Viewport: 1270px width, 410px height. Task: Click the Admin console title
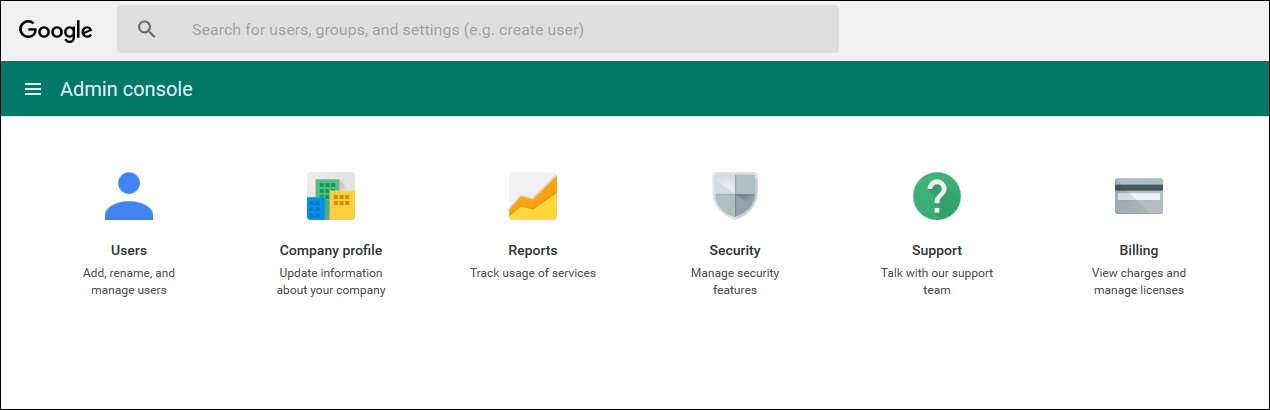coord(127,89)
